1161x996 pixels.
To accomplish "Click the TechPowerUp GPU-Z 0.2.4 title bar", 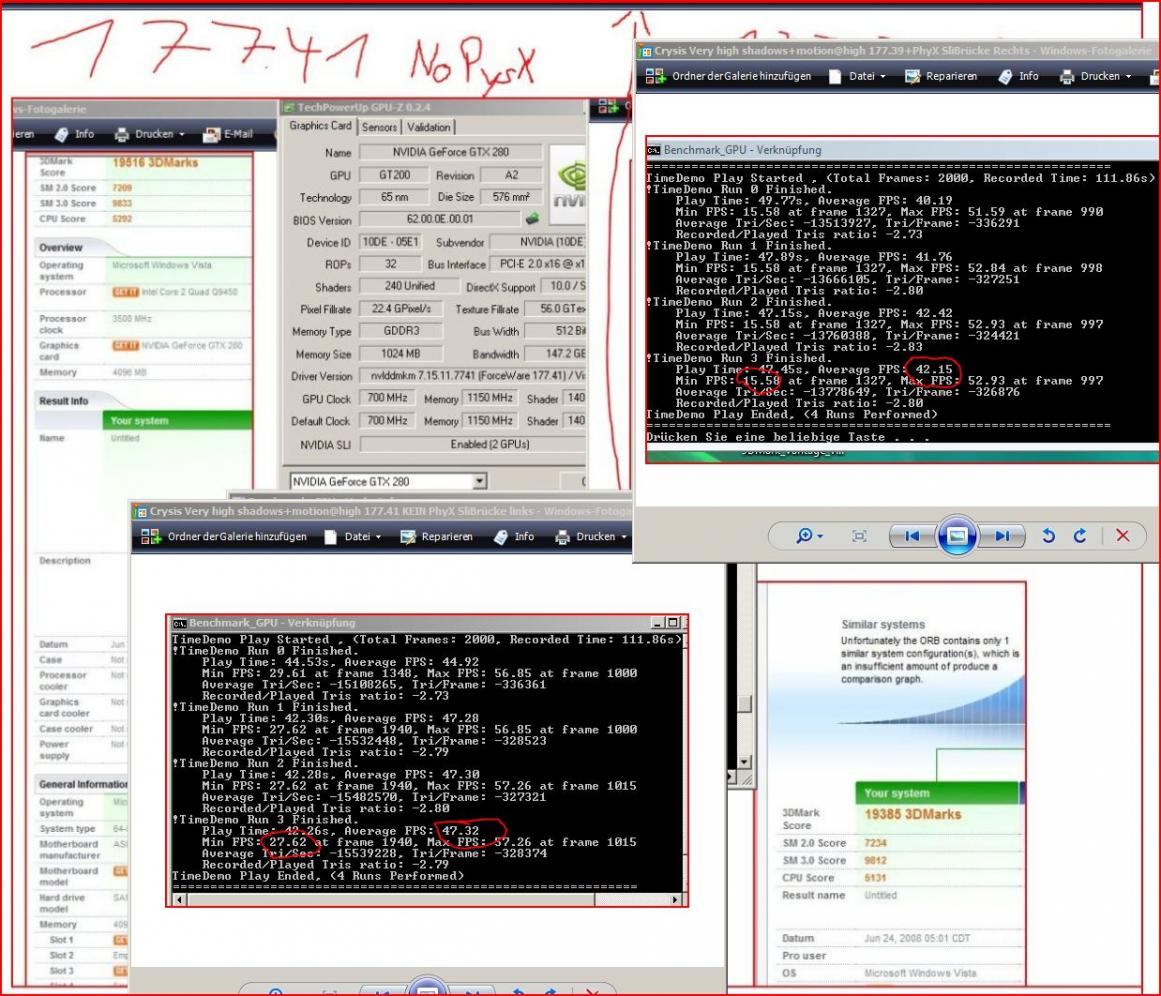I will pos(435,107).
